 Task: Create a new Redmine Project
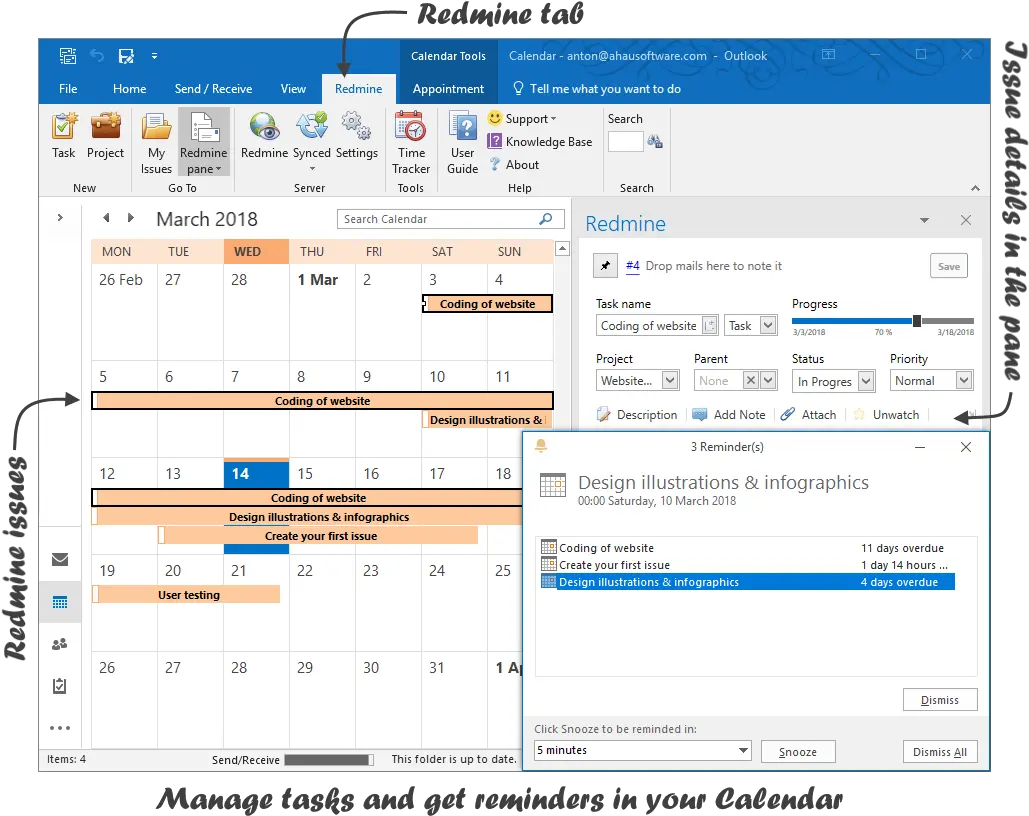[105, 136]
